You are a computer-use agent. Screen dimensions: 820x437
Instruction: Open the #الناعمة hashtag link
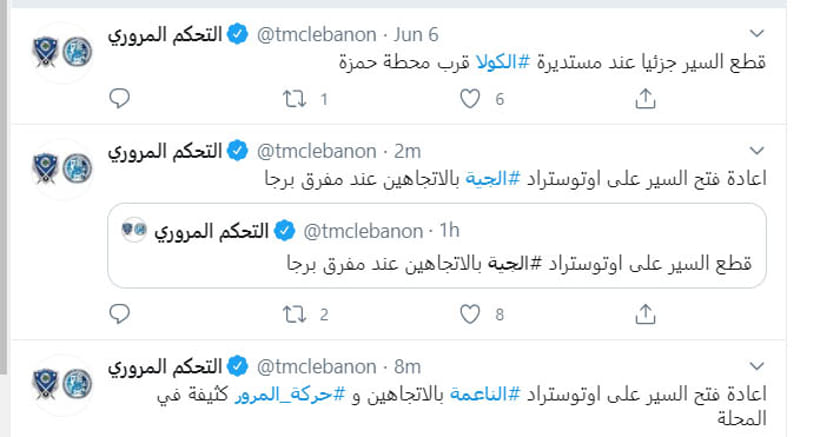pos(485,394)
